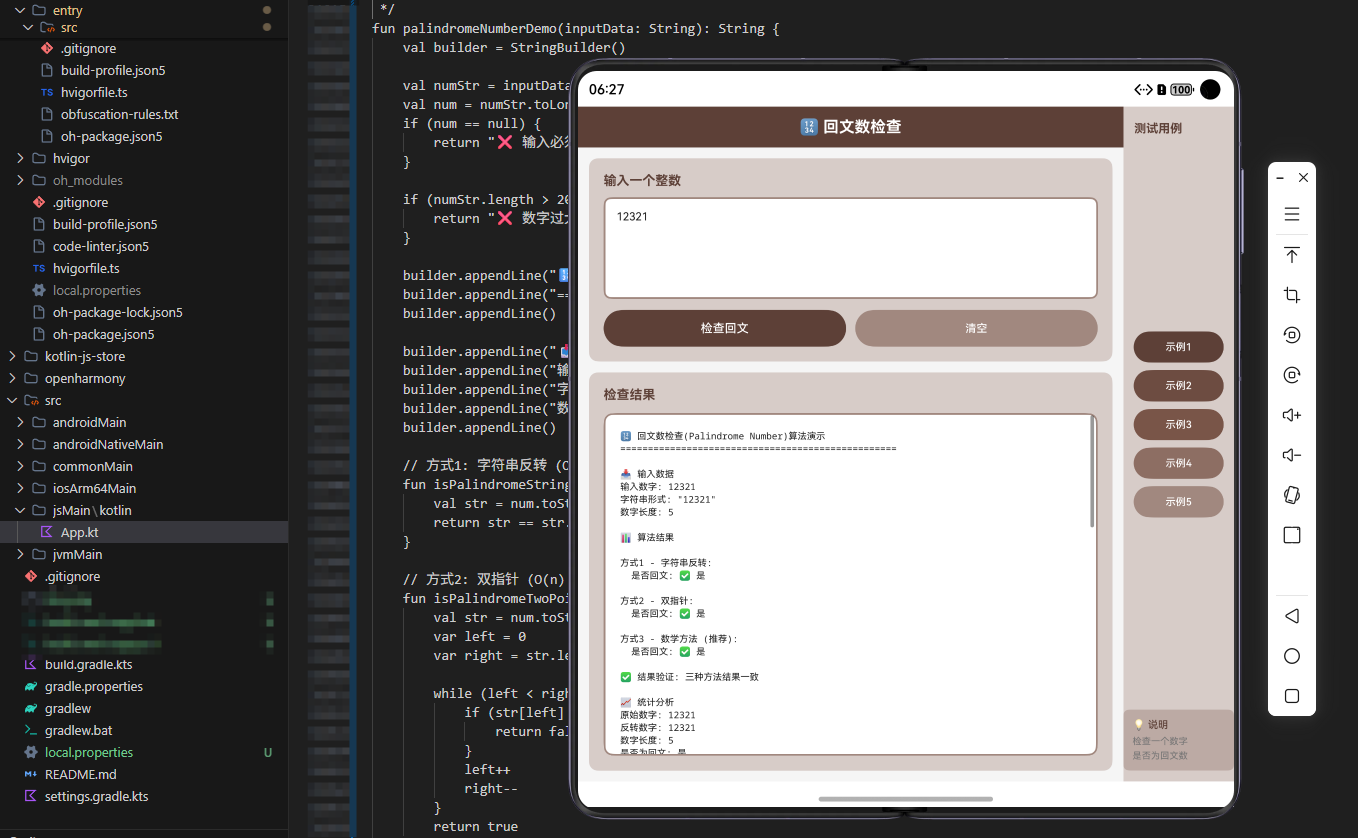The height and width of the screenshot is (838, 1358).
Task: Click the Kotlin icon of App.kt
Action: tap(46, 532)
